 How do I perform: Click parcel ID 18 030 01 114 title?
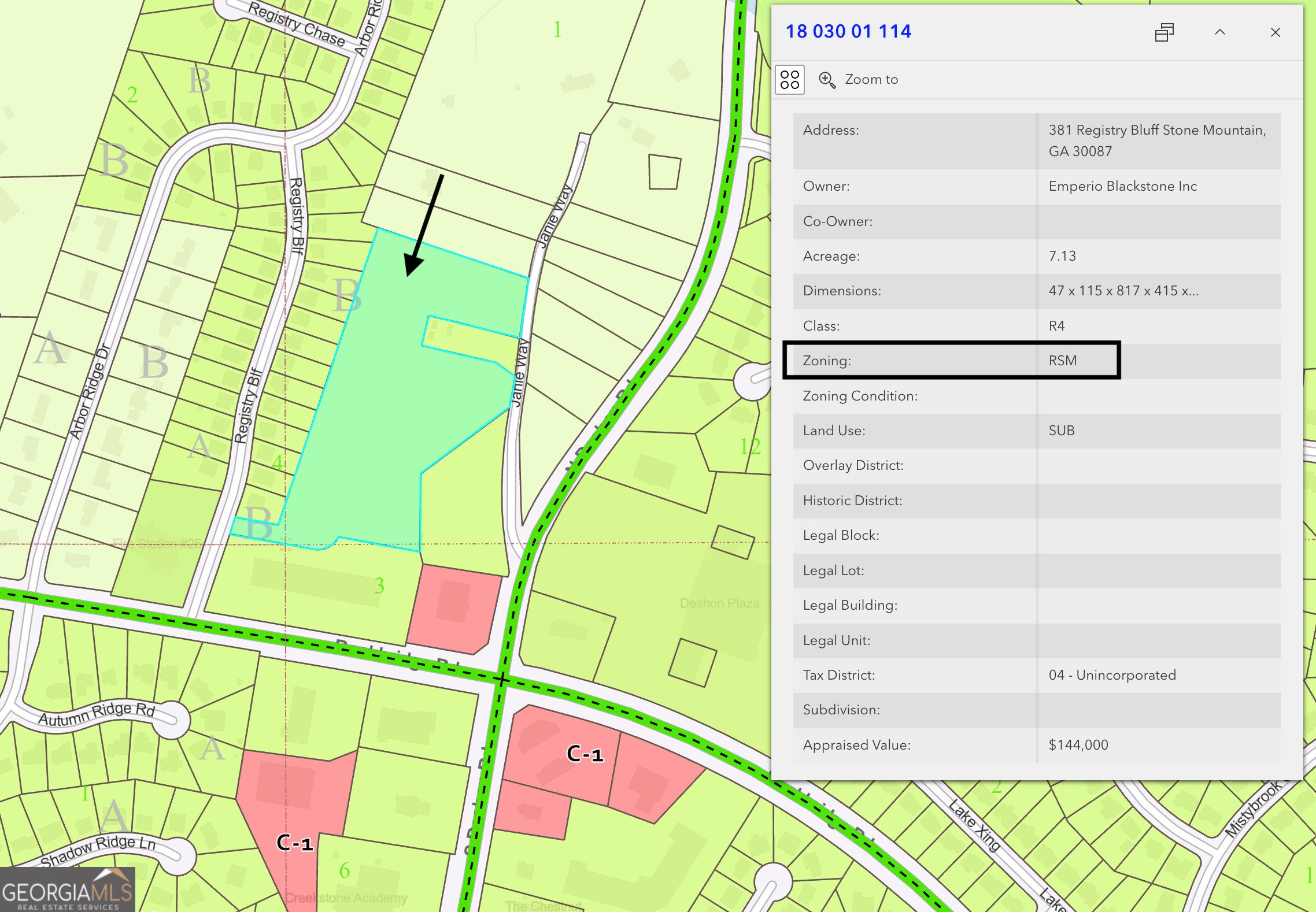[x=848, y=31]
